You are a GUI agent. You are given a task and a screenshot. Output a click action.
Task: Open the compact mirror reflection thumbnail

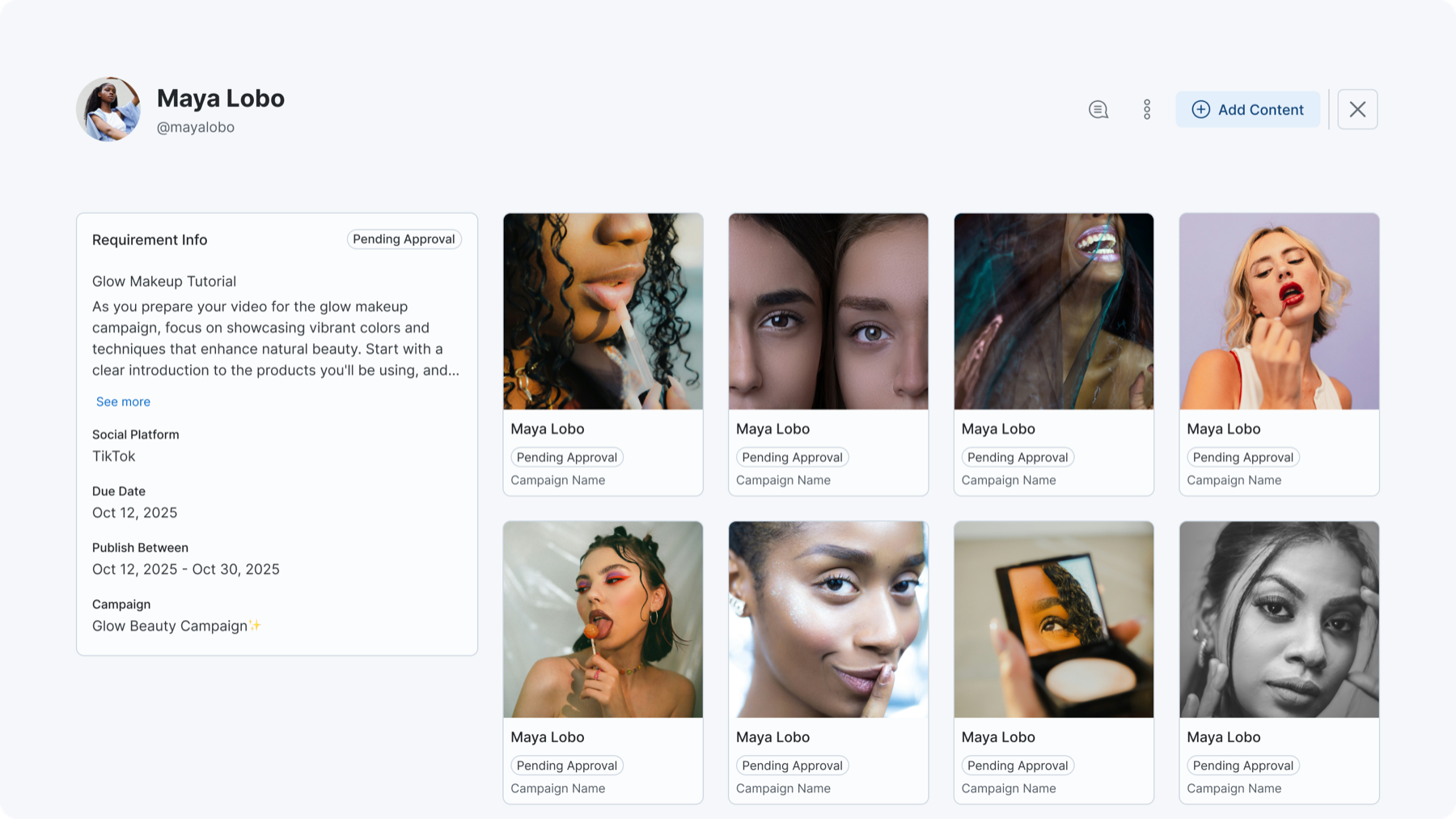tap(1053, 620)
